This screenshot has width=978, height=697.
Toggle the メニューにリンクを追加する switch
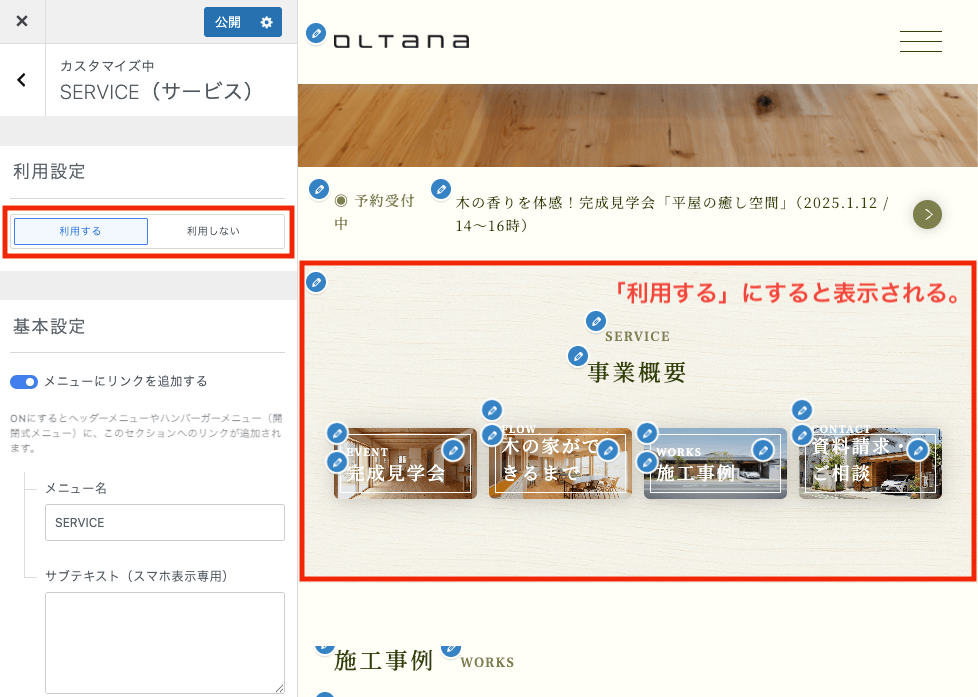coord(24,382)
